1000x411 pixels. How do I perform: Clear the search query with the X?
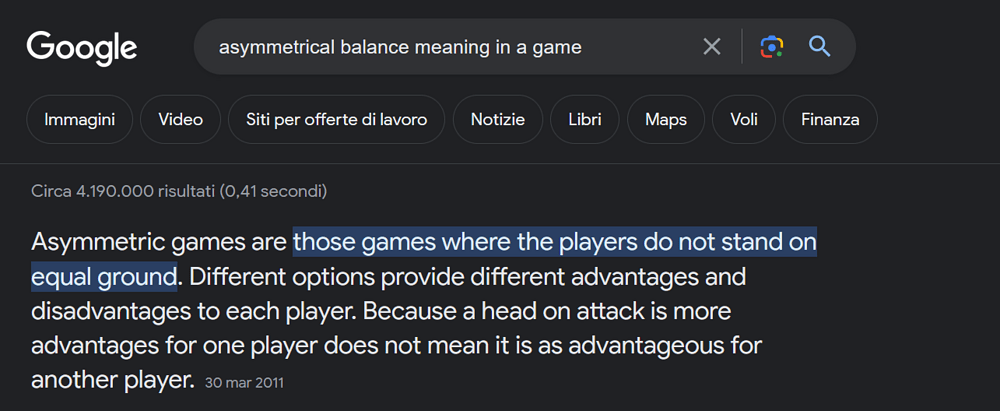712,47
